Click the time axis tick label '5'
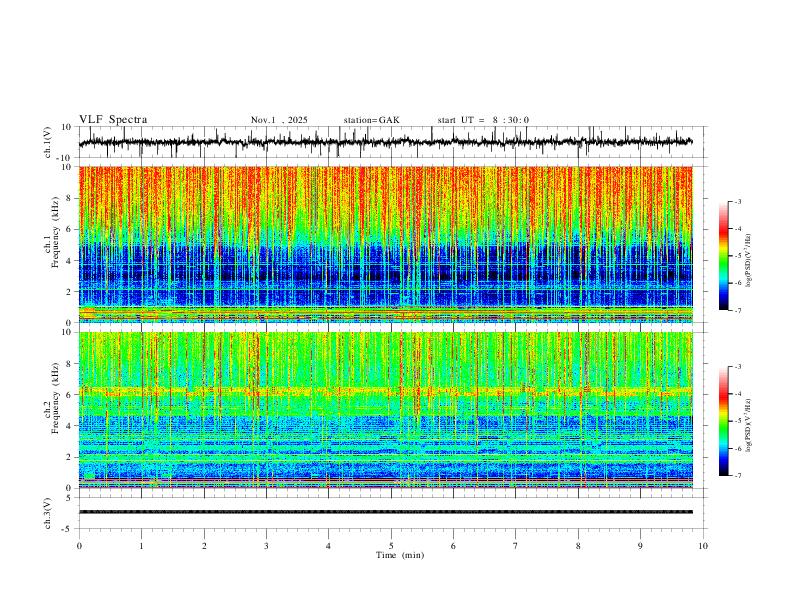This screenshot has width=792, height=612. click(391, 546)
